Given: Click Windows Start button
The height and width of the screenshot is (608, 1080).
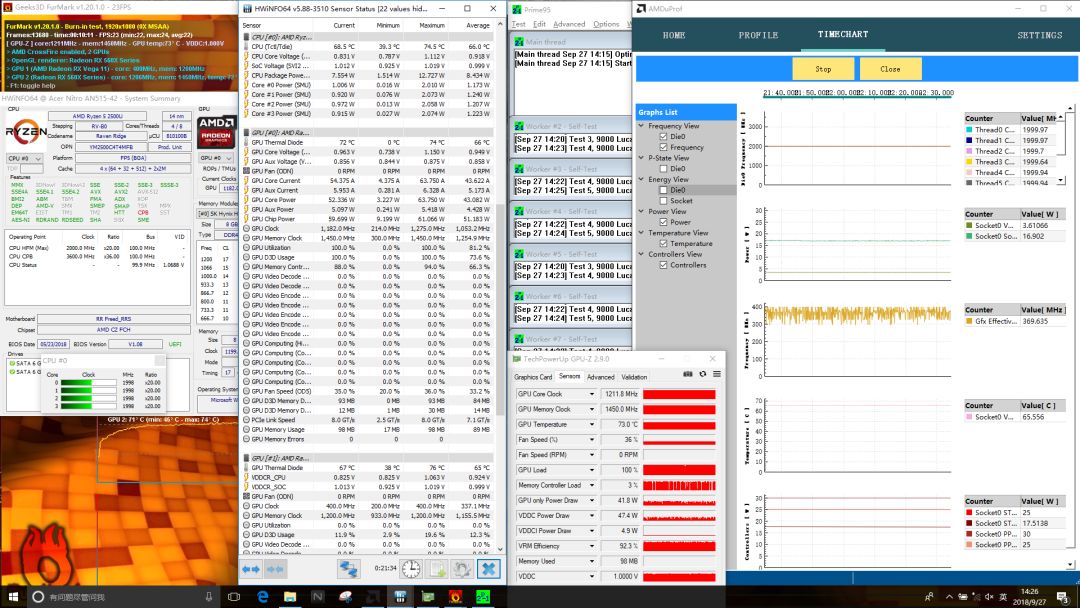Looking at the screenshot, I should (12, 596).
